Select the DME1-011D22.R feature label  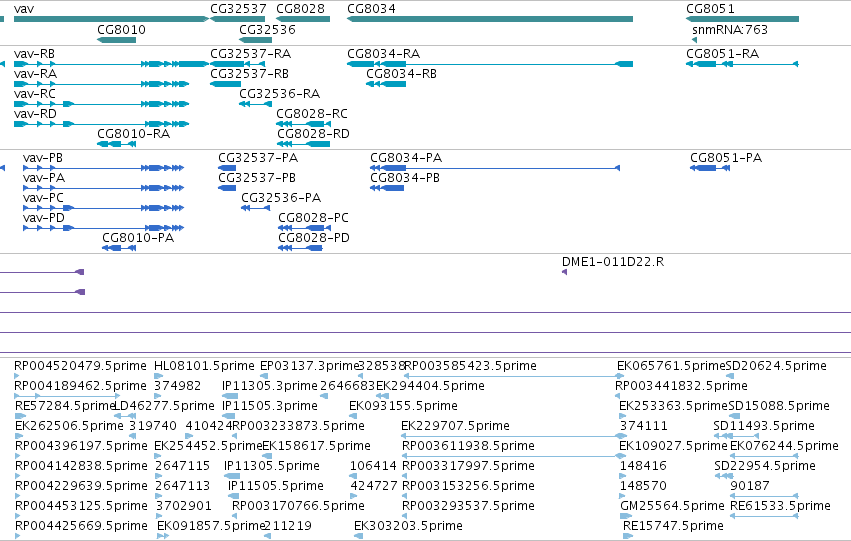point(613,262)
